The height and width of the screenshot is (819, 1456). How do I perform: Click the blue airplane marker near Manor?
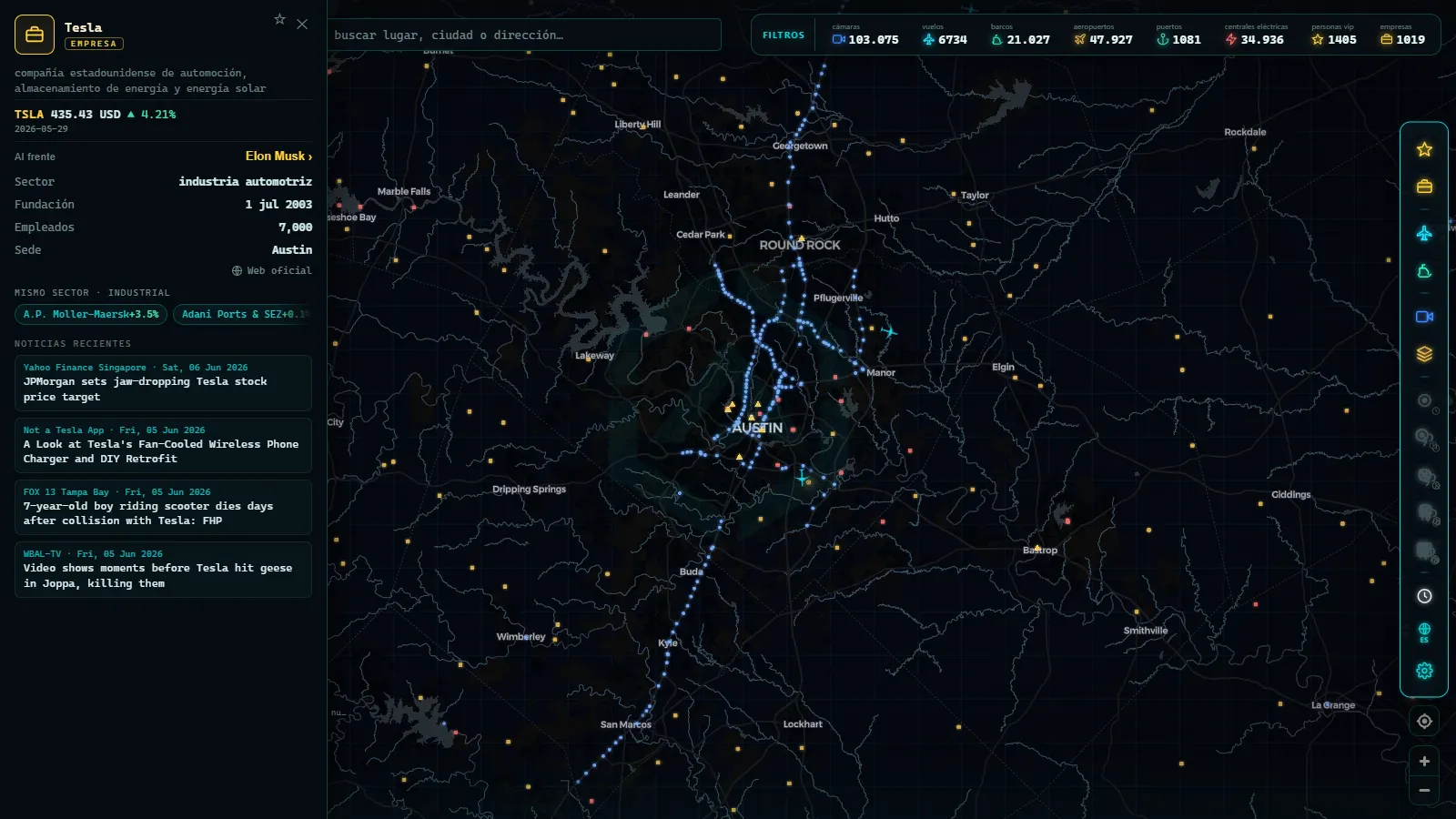tap(889, 332)
